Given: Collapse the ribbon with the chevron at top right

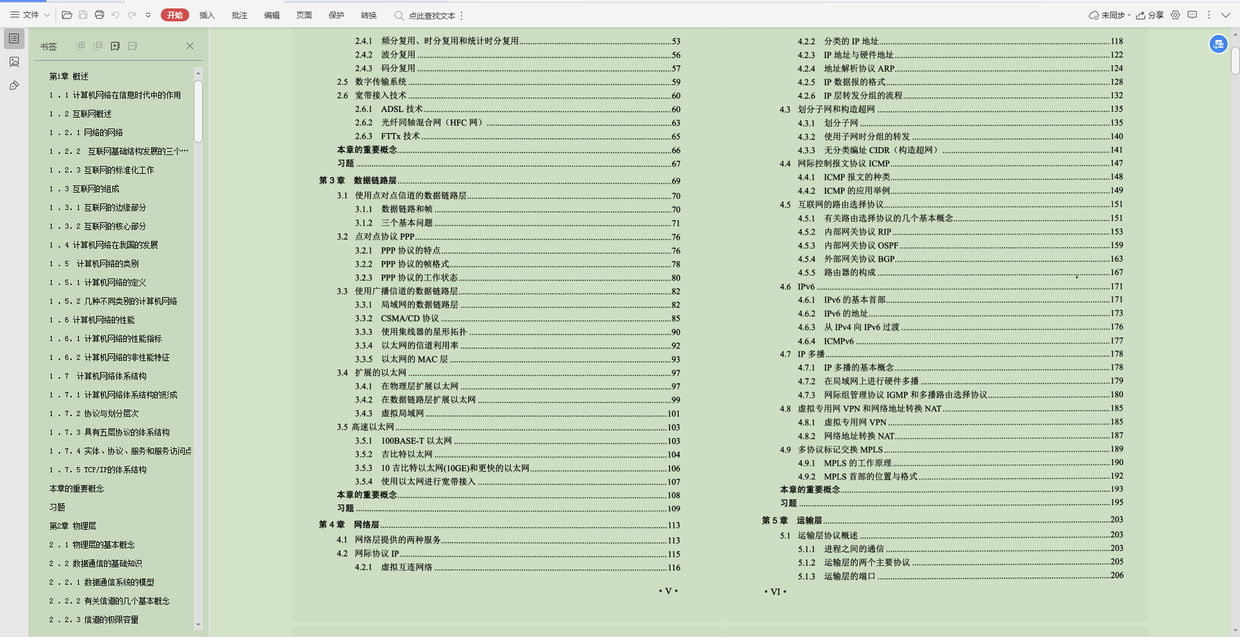Looking at the screenshot, I should click(1226, 15).
